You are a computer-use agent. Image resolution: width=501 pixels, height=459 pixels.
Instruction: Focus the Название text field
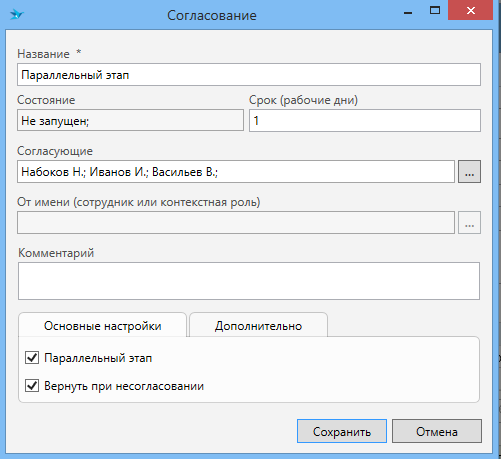point(249,75)
